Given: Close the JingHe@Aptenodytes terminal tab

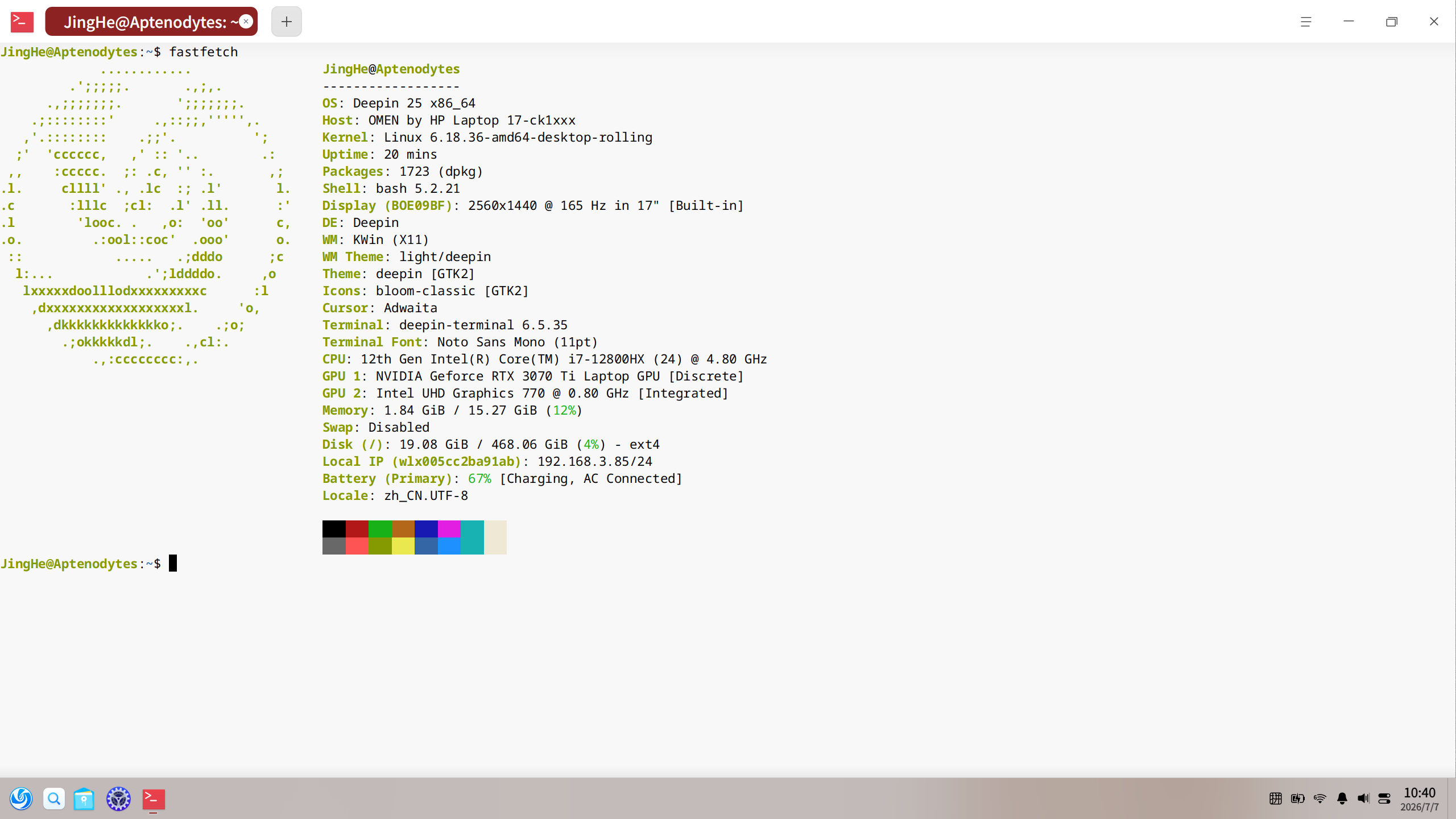Looking at the screenshot, I should (246, 22).
